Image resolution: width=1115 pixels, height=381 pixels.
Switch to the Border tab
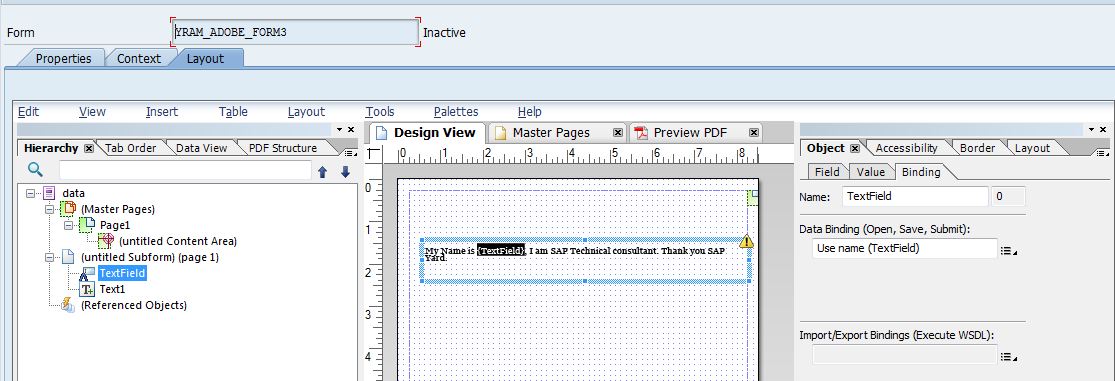(977, 148)
